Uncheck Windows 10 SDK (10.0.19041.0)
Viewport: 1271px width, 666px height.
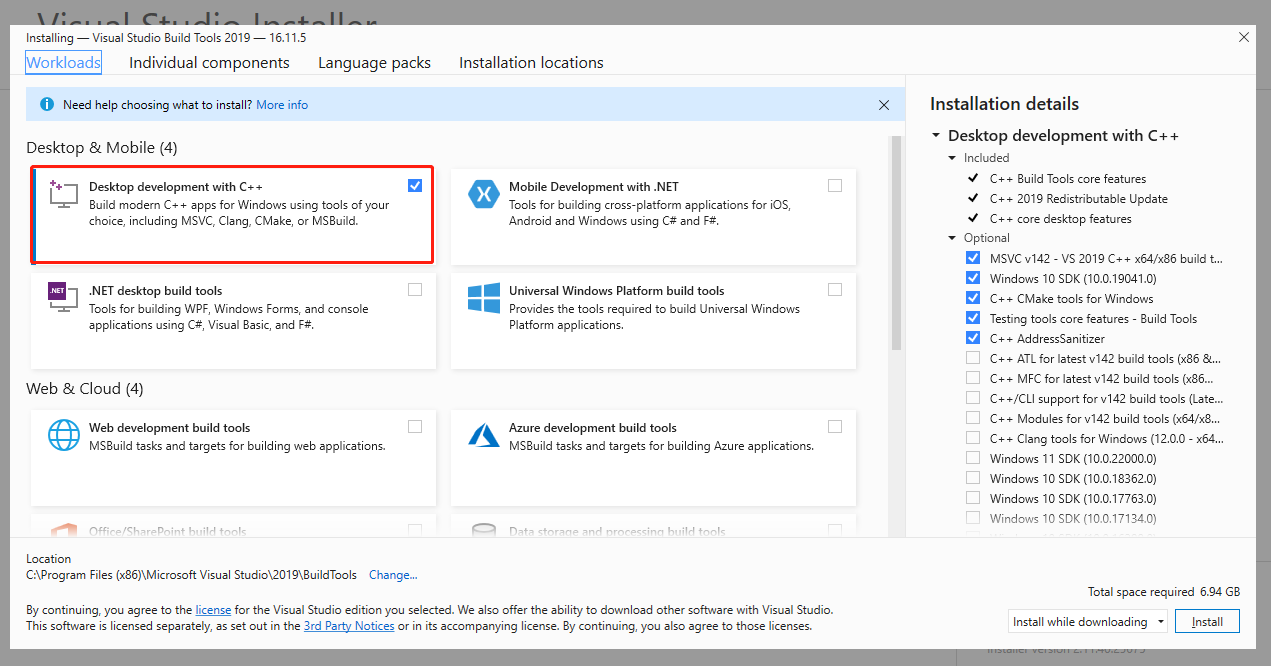pos(973,278)
